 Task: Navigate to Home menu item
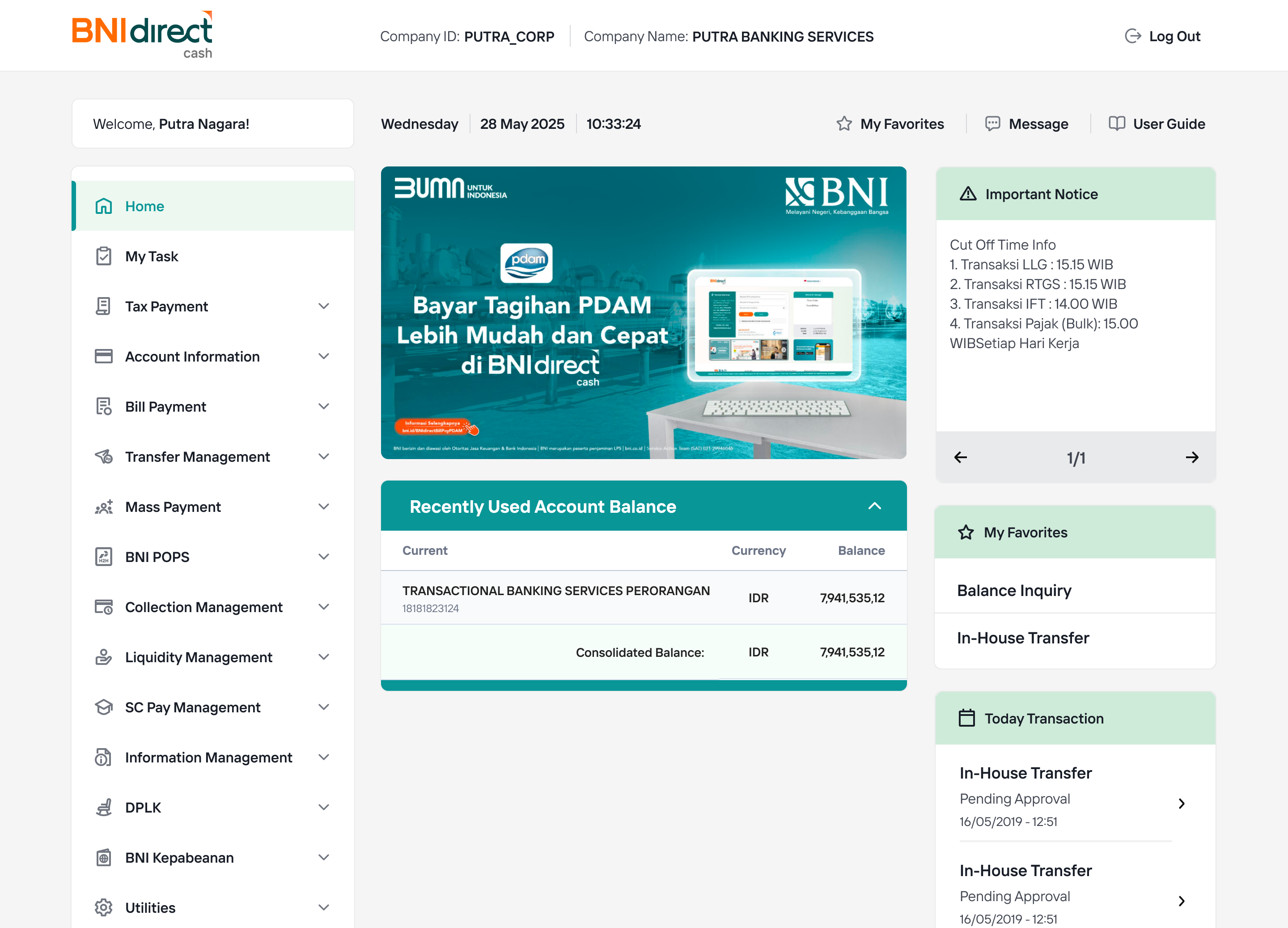144,206
